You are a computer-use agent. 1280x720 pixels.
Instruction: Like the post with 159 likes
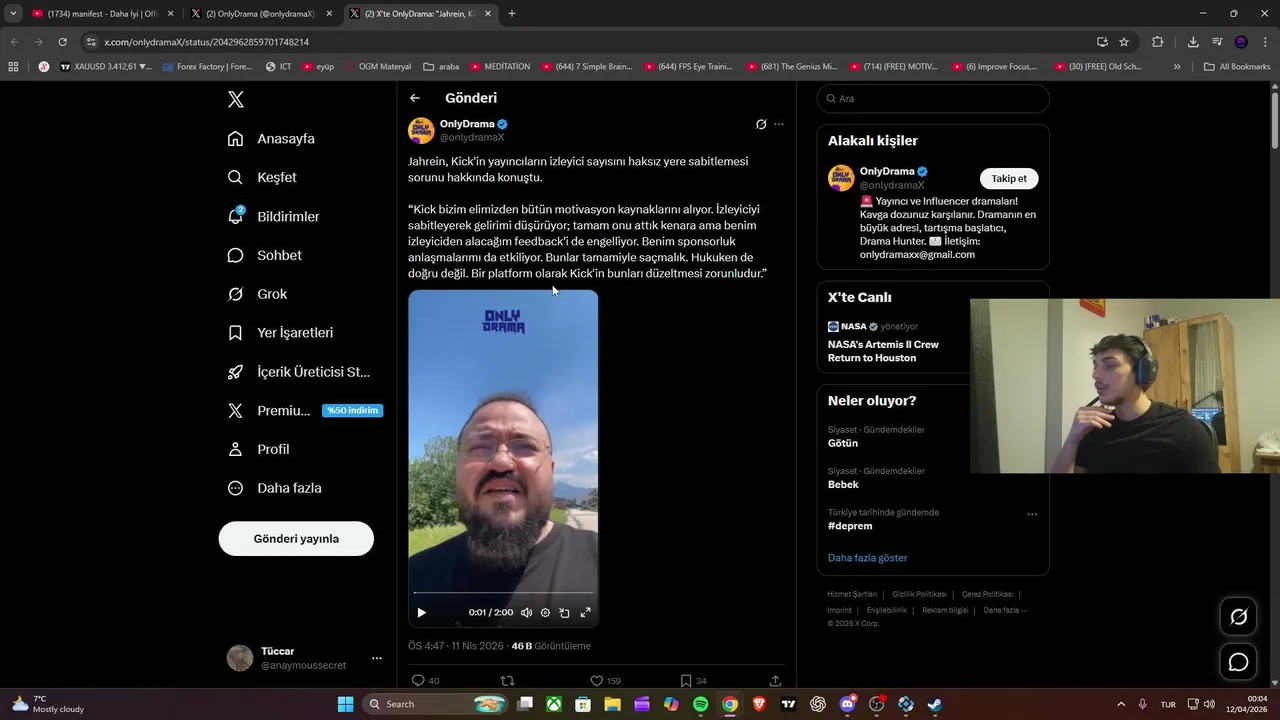click(605, 681)
